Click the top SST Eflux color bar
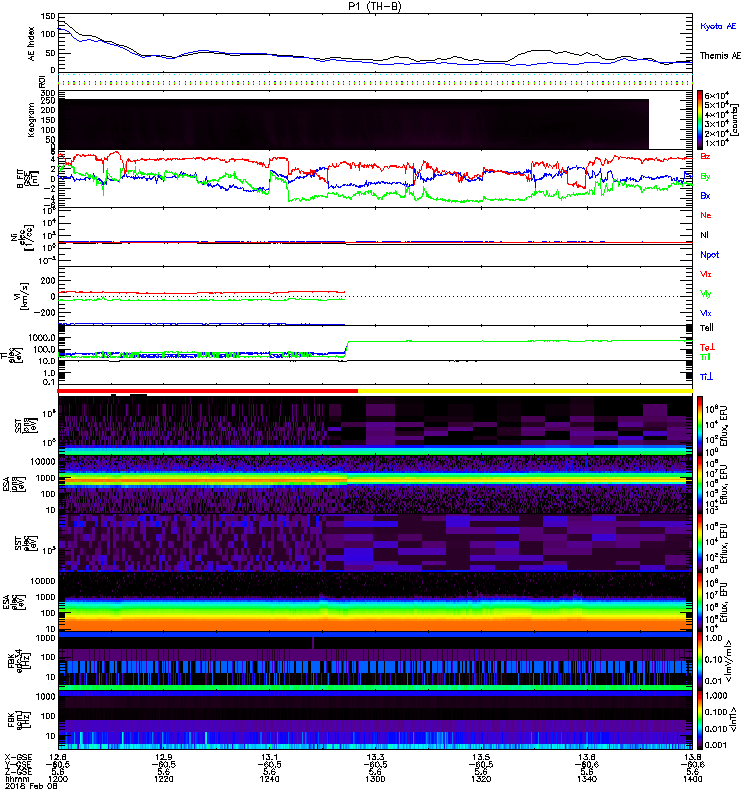The image size is (750, 800). (701, 420)
